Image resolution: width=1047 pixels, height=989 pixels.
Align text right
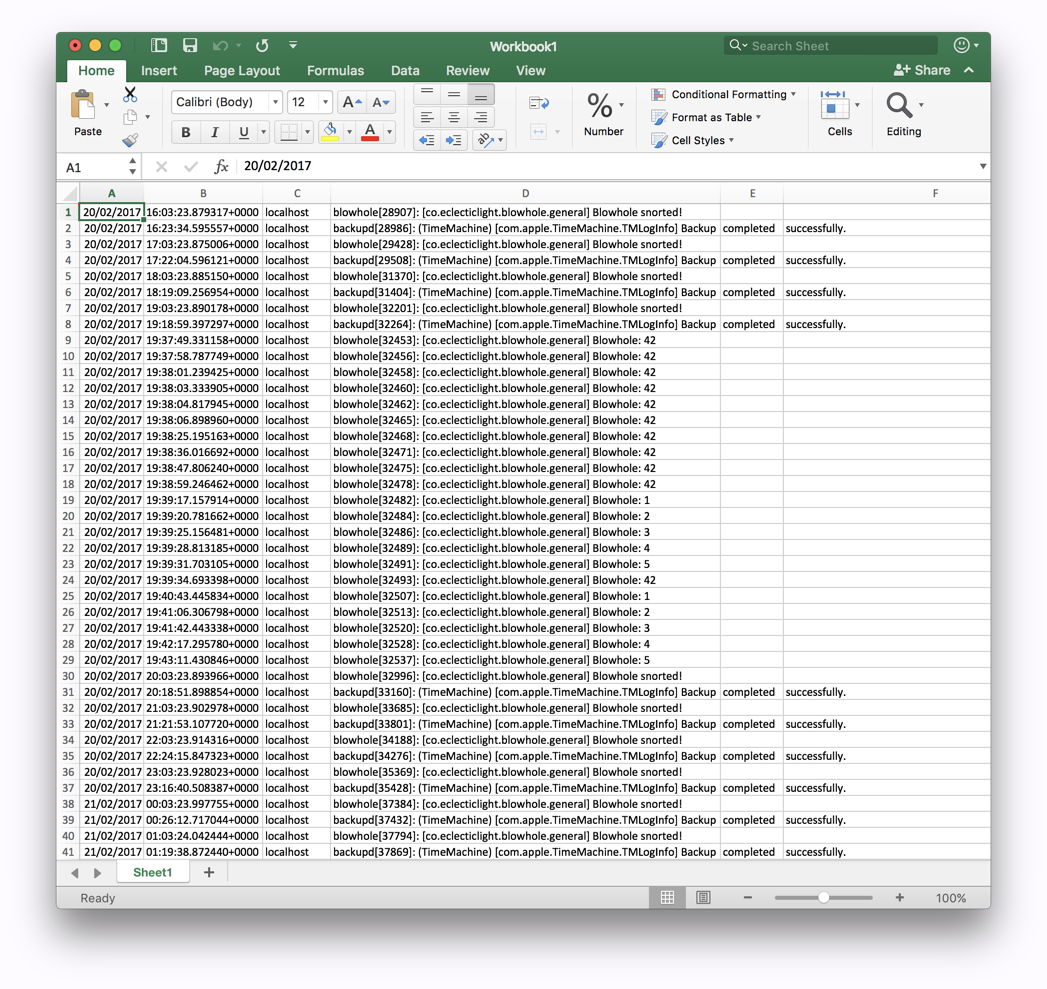(x=481, y=118)
